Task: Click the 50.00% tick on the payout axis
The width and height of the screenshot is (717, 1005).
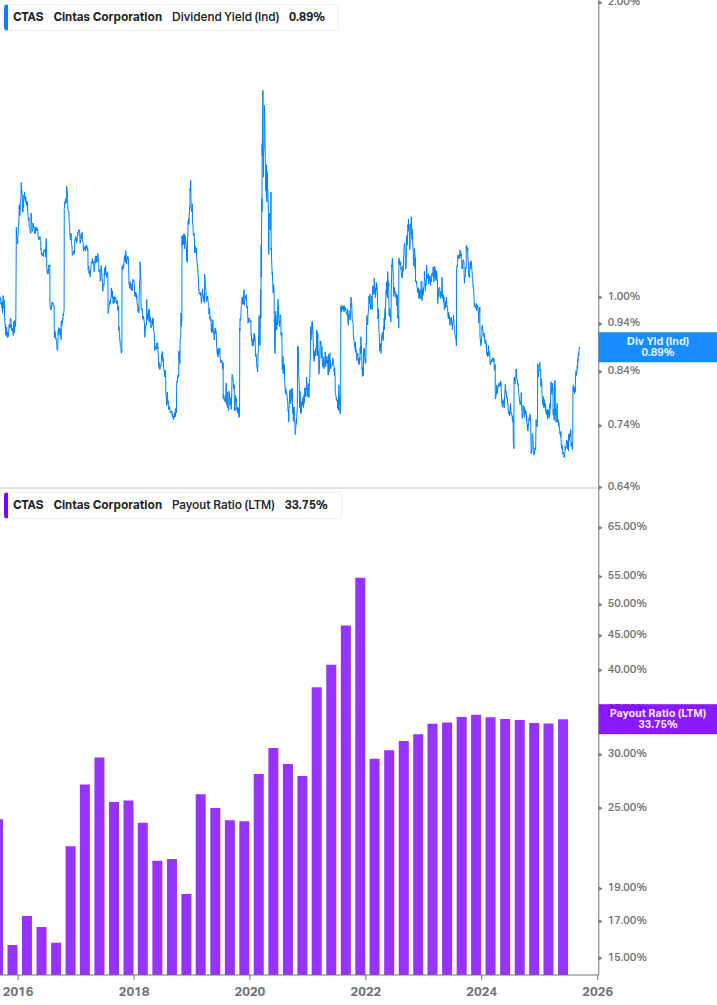Action: click(x=627, y=604)
